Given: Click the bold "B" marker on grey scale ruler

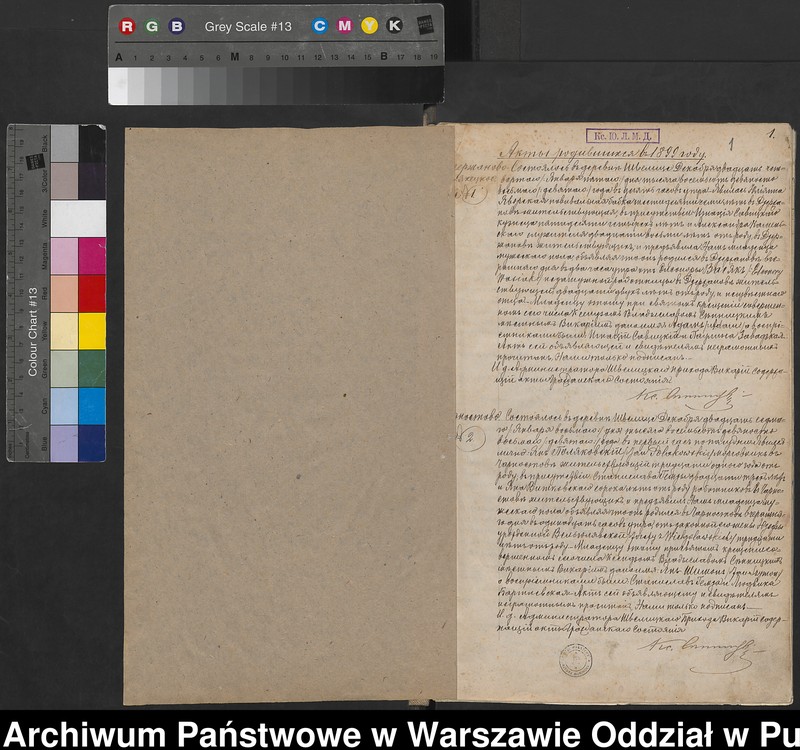Looking at the screenshot, I should coord(384,57).
